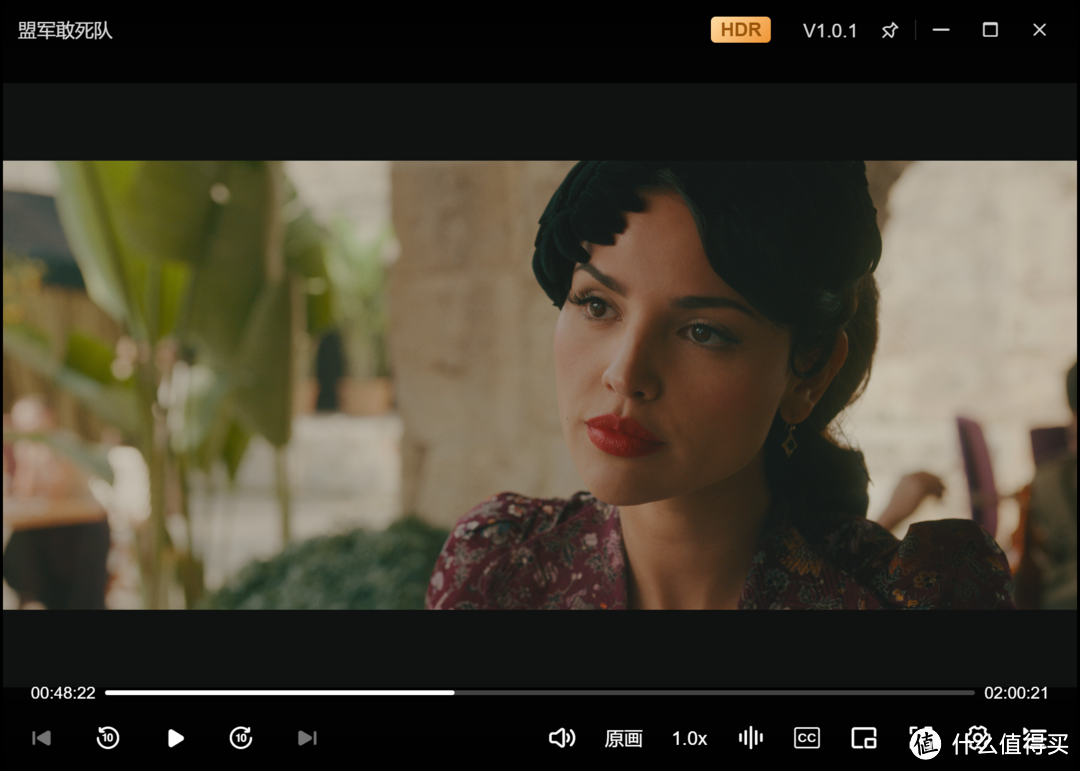This screenshot has height=771, width=1080.
Task: Change the 1.0x playback speed
Action: click(689, 739)
